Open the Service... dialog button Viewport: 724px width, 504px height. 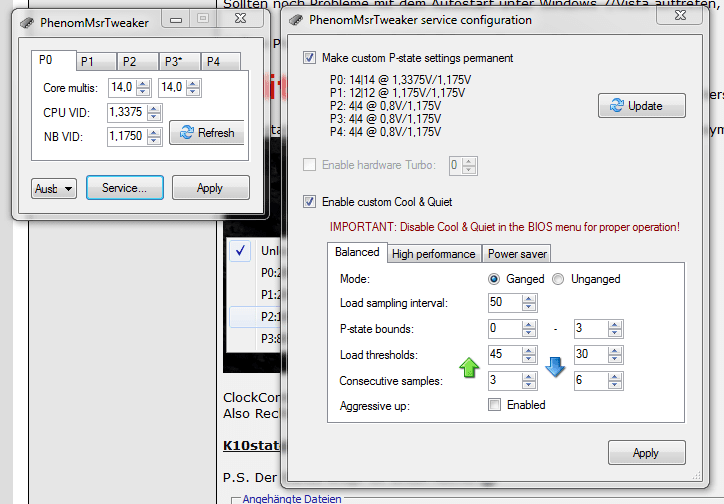[125, 188]
